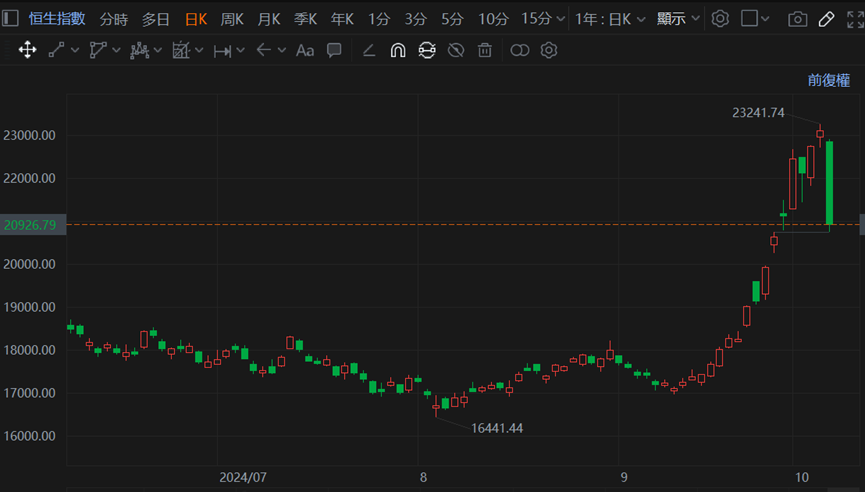This screenshot has height=492, width=865.
Task: Click the 23000.00 axis label
Action: 29,135
